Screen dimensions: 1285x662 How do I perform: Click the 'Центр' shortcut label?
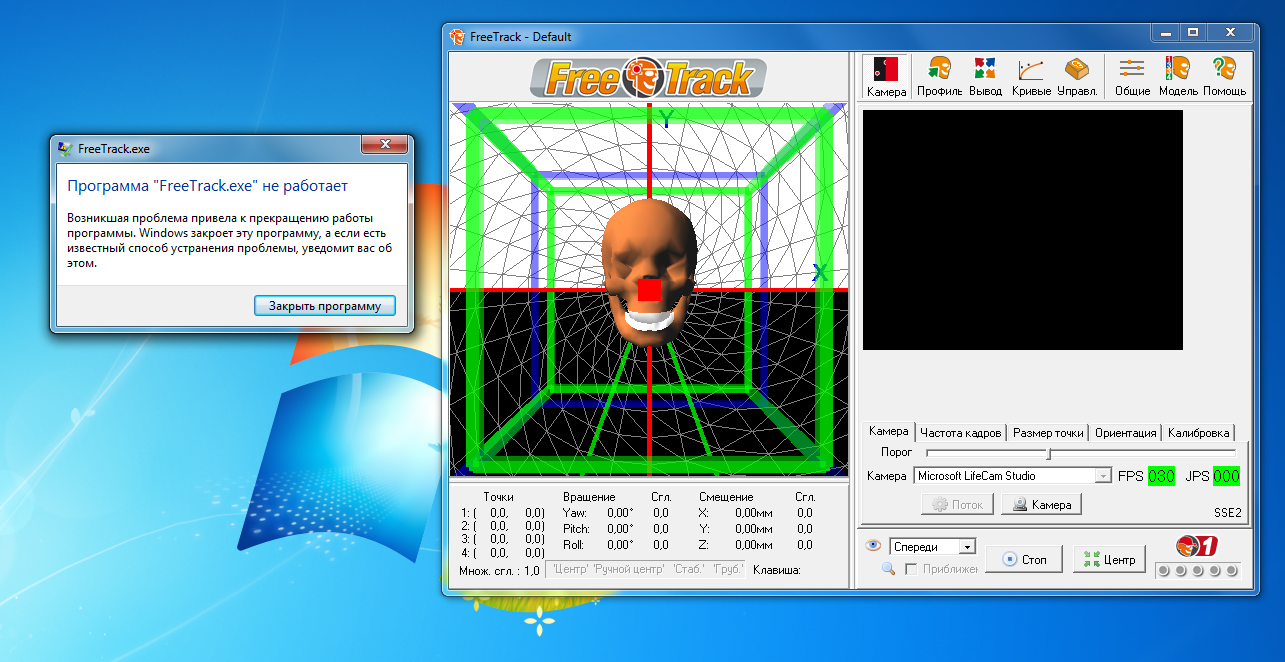[569, 570]
